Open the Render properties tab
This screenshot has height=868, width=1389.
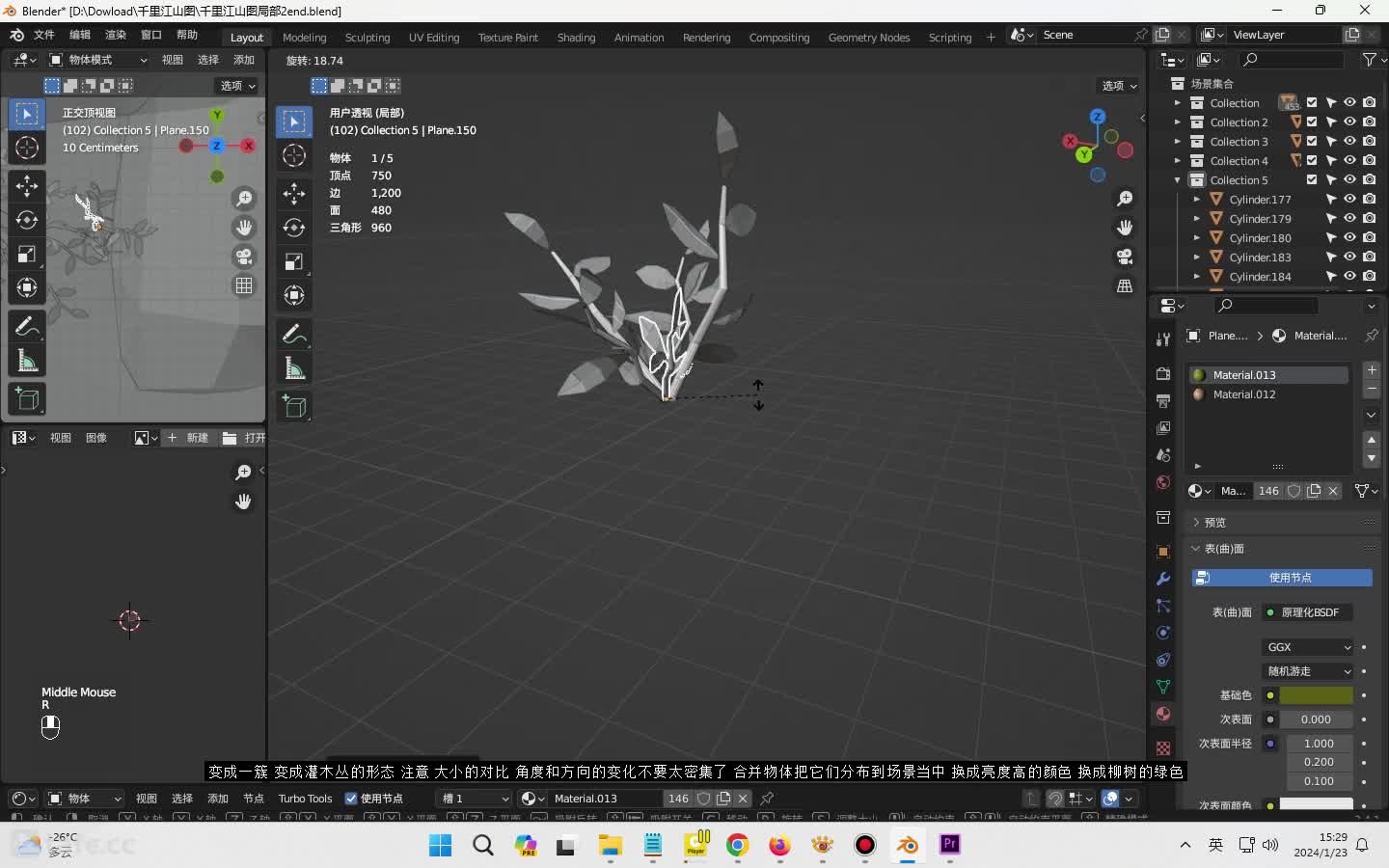click(1163, 373)
